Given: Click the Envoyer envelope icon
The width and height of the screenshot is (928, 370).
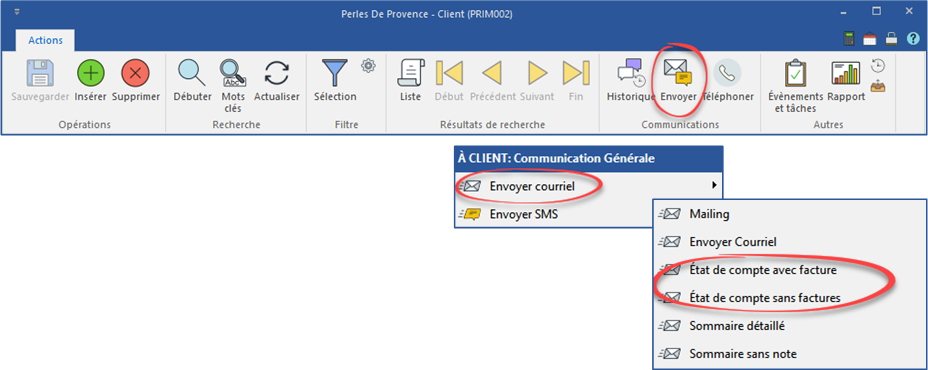Looking at the screenshot, I should (678, 73).
